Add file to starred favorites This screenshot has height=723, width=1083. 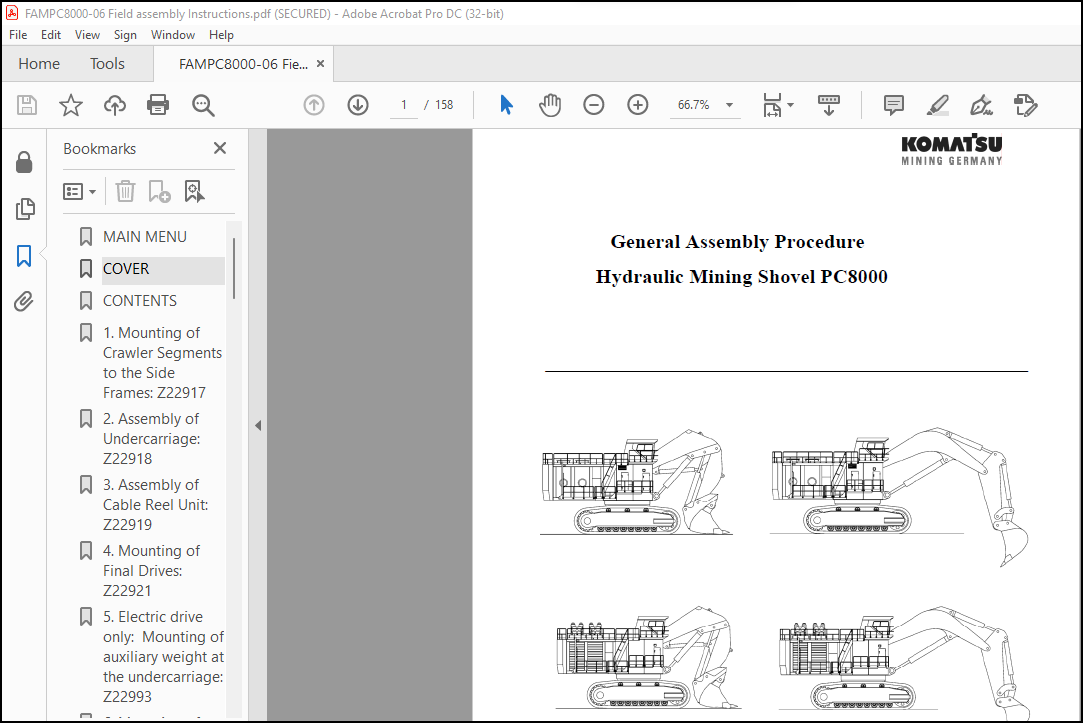[70, 105]
